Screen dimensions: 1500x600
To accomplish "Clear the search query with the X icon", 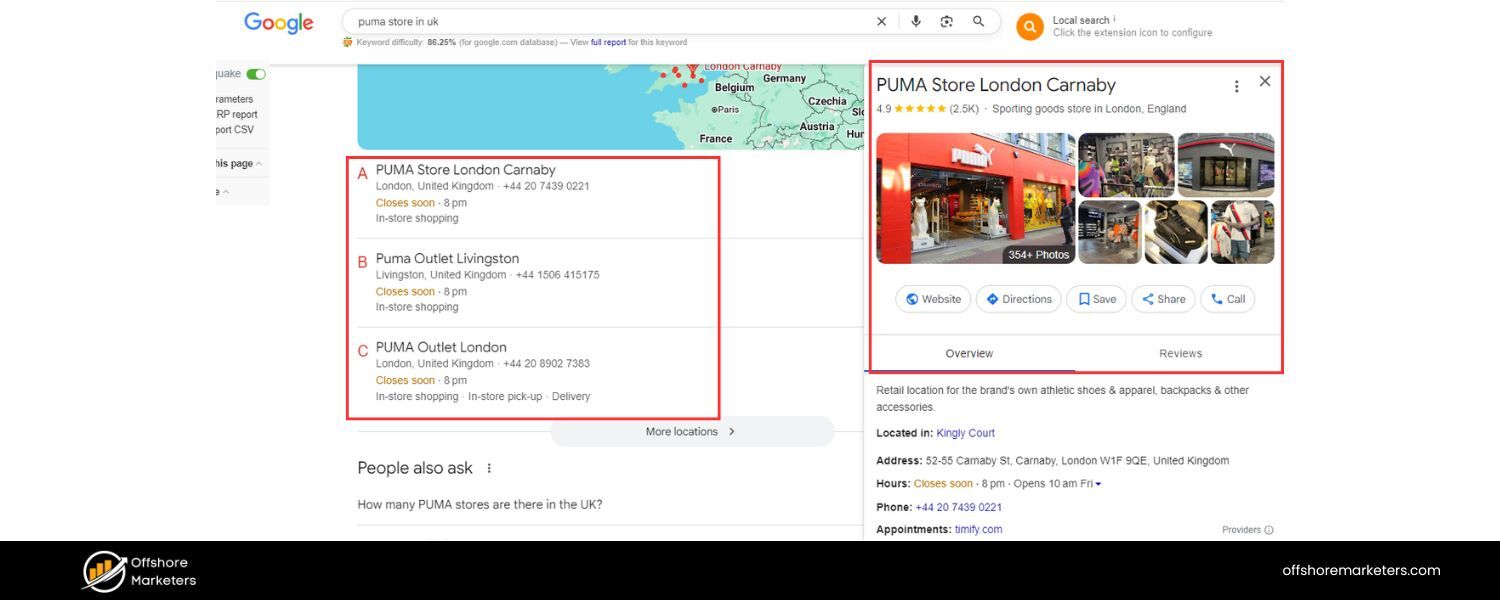I will (x=881, y=21).
